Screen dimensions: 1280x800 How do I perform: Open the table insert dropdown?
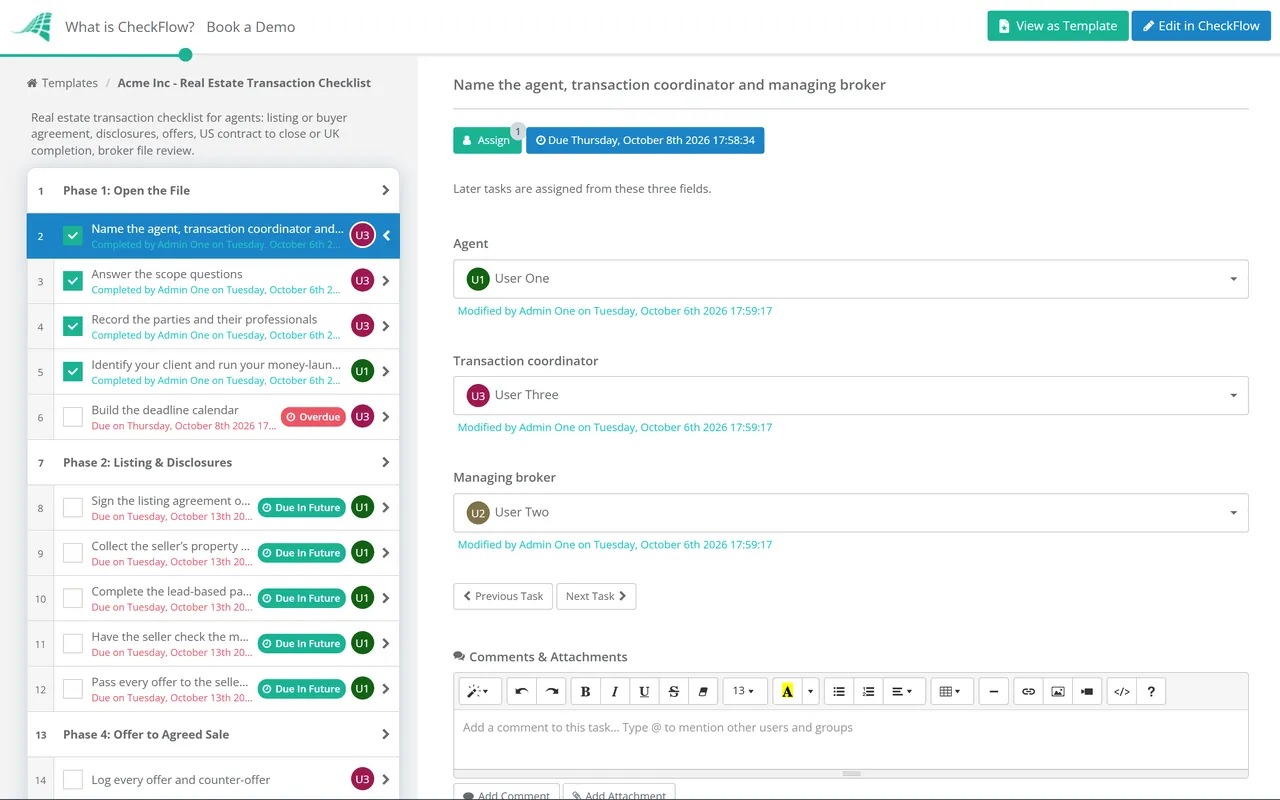(951, 691)
